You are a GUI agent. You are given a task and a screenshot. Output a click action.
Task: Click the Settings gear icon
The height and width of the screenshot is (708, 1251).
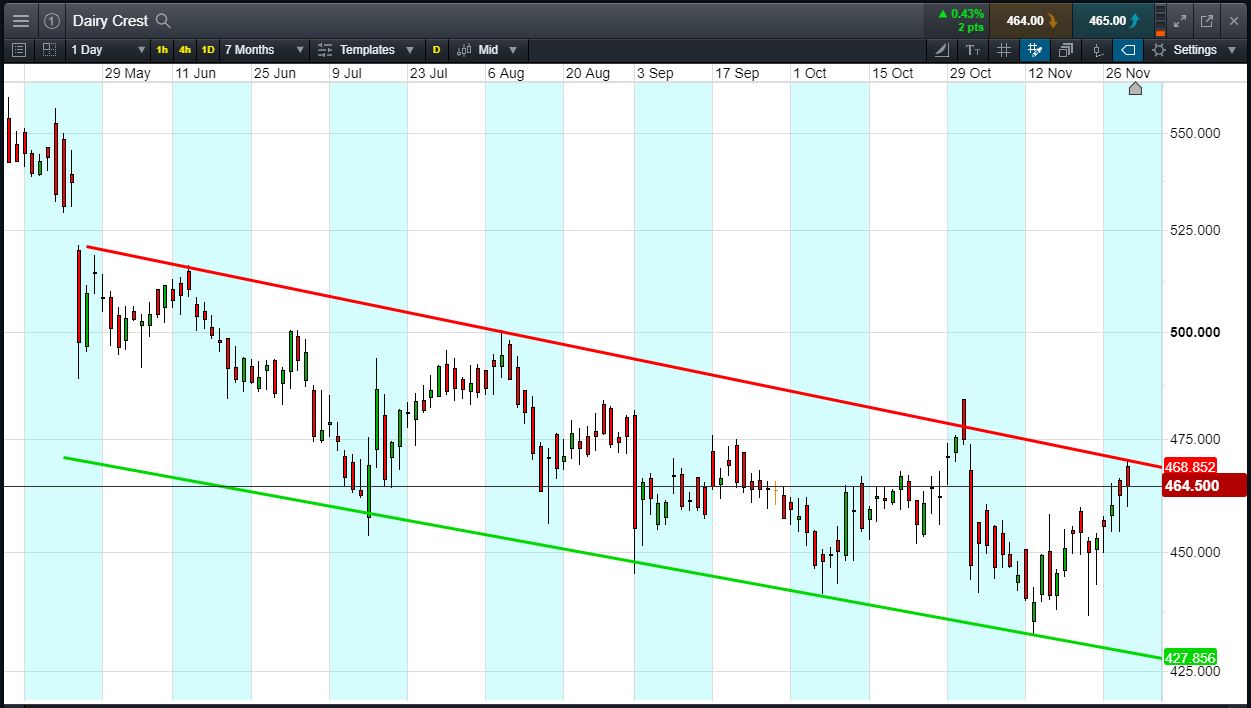pyautogui.click(x=1159, y=49)
